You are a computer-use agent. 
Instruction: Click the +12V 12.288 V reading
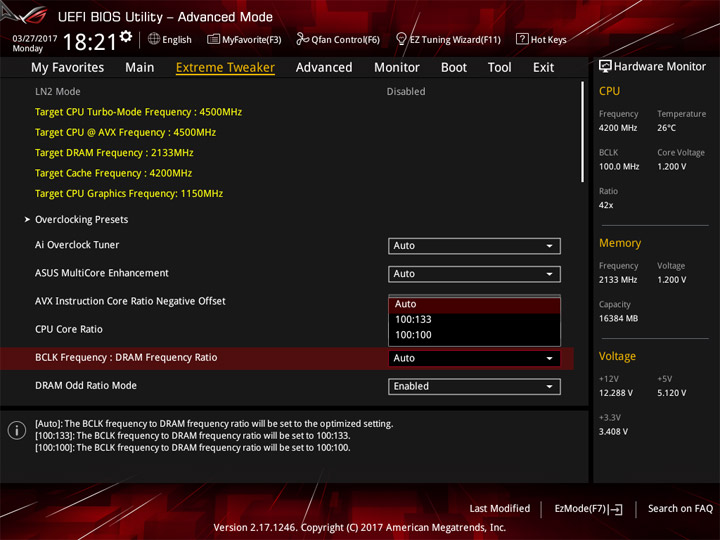coord(615,393)
